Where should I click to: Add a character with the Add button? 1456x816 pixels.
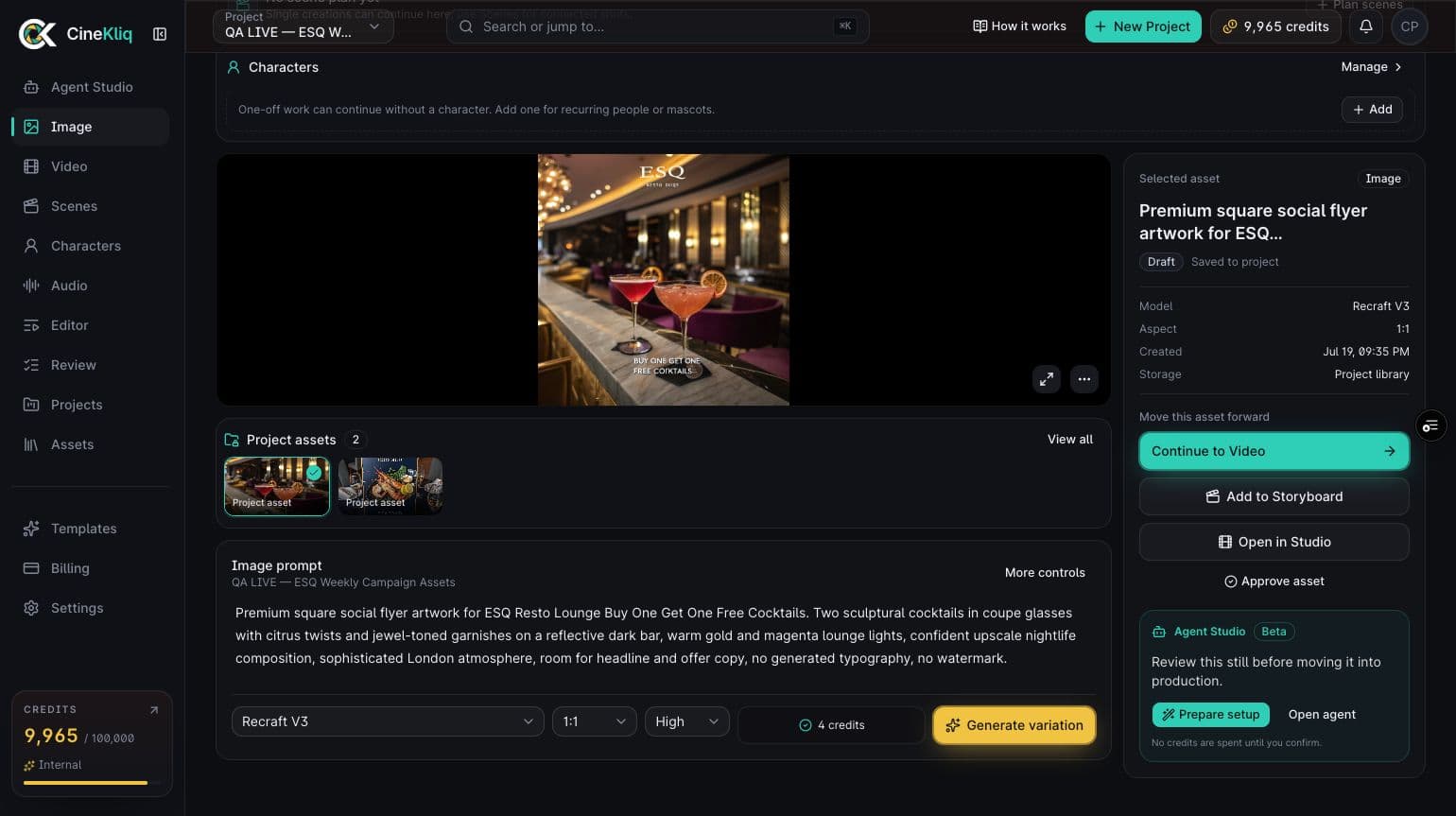1372,110
